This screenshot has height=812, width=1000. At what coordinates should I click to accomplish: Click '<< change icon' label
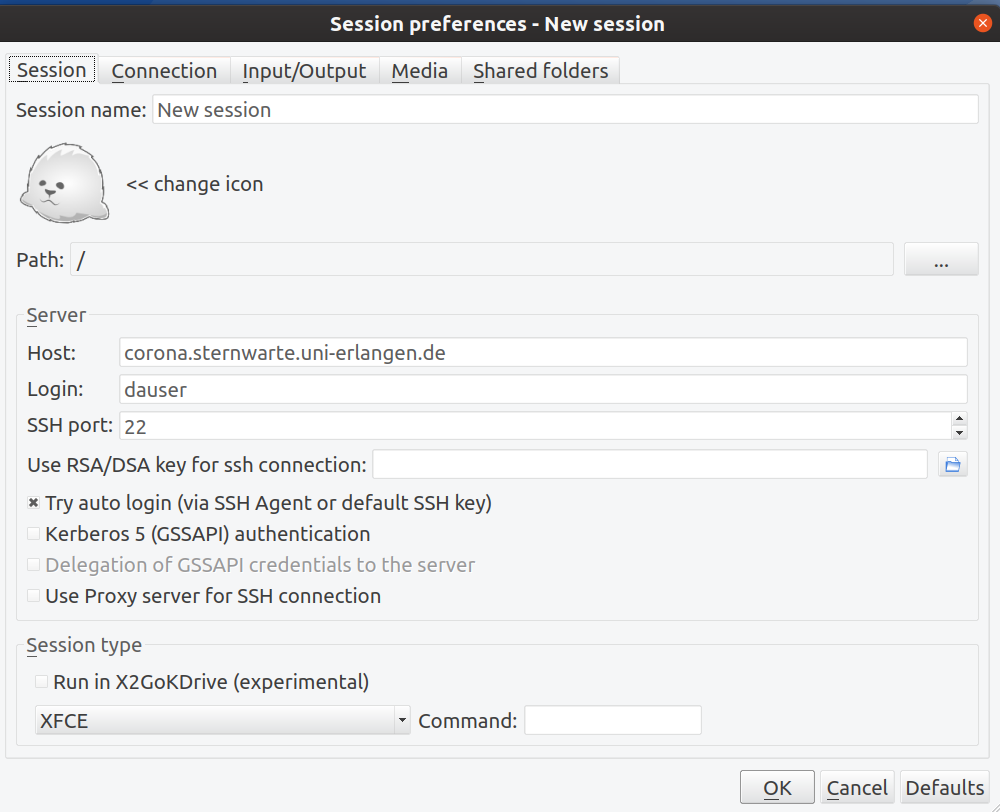pos(195,184)
